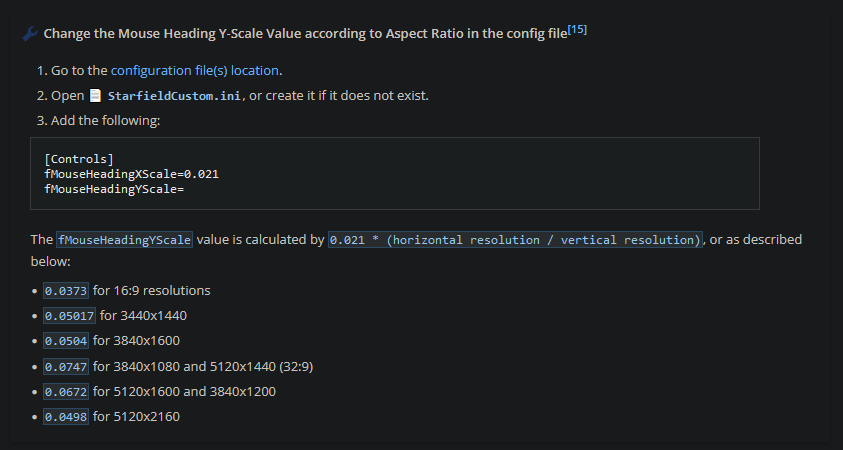Image resolution: width=843 pixels, height=450 pixels.
Task: Click the 0.021 * resolution formula code
Action: coord(516,240)
